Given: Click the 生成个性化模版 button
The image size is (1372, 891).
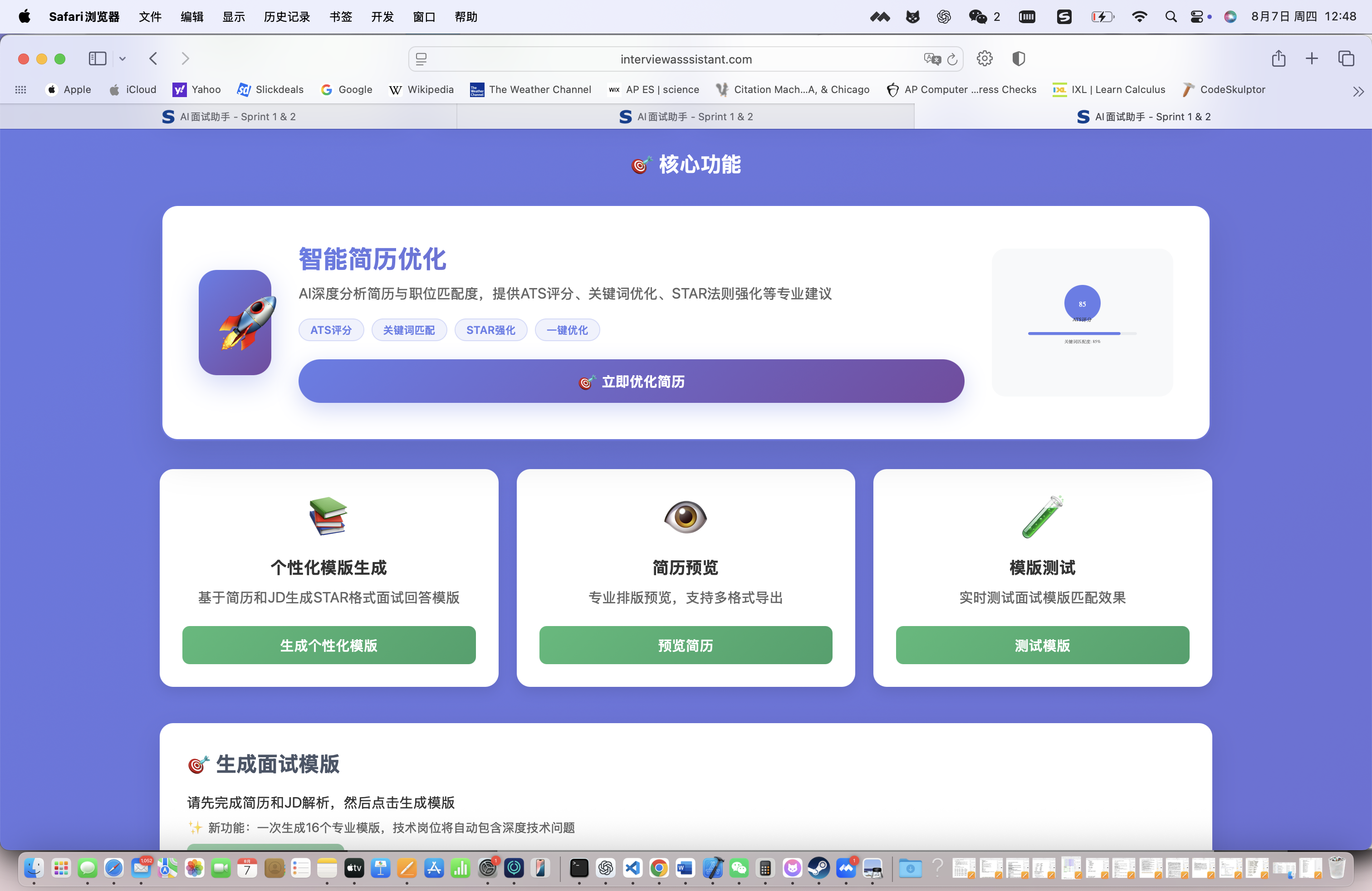Looking at the screenshot, I should [328, 646].
